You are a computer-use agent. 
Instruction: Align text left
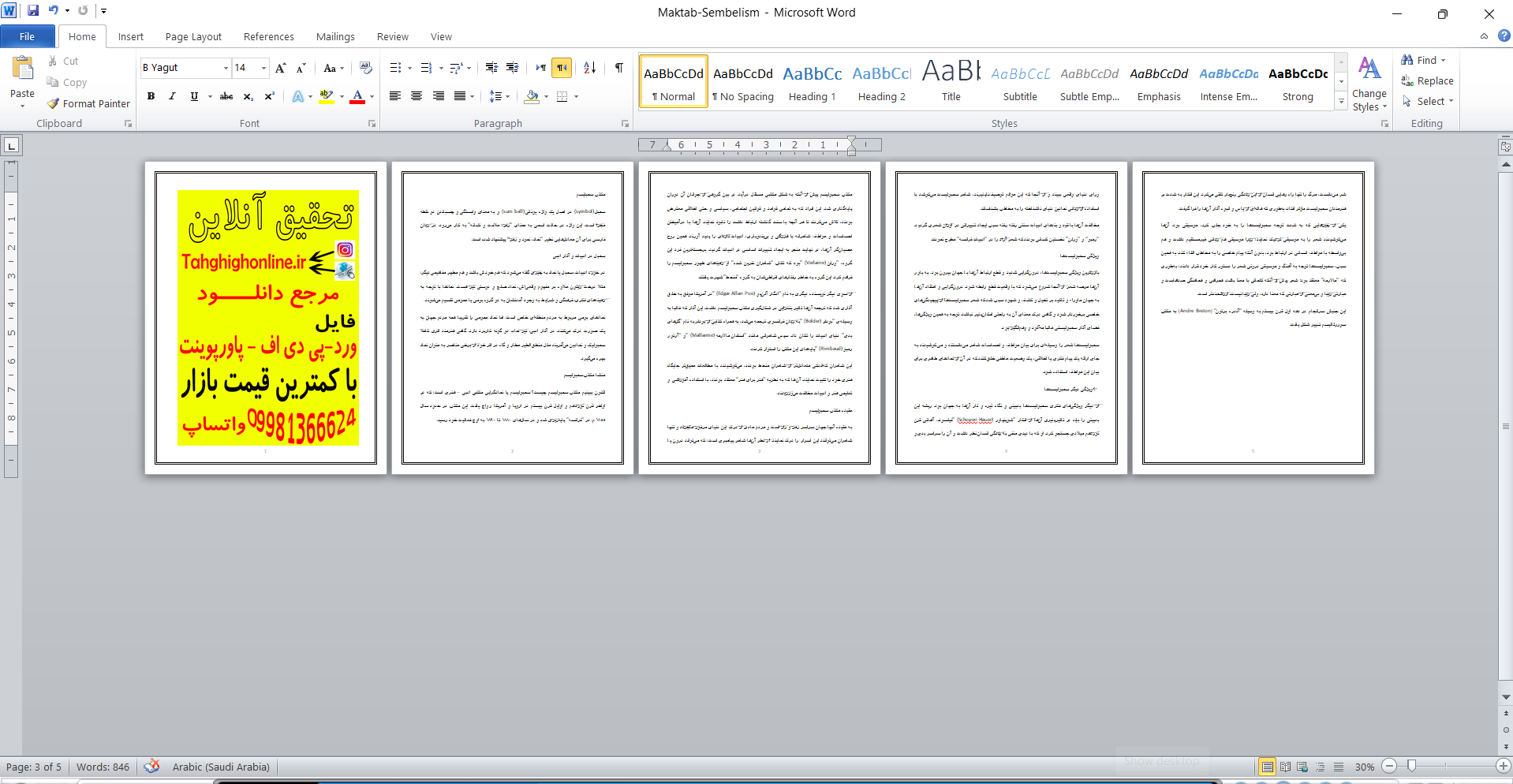395,96
